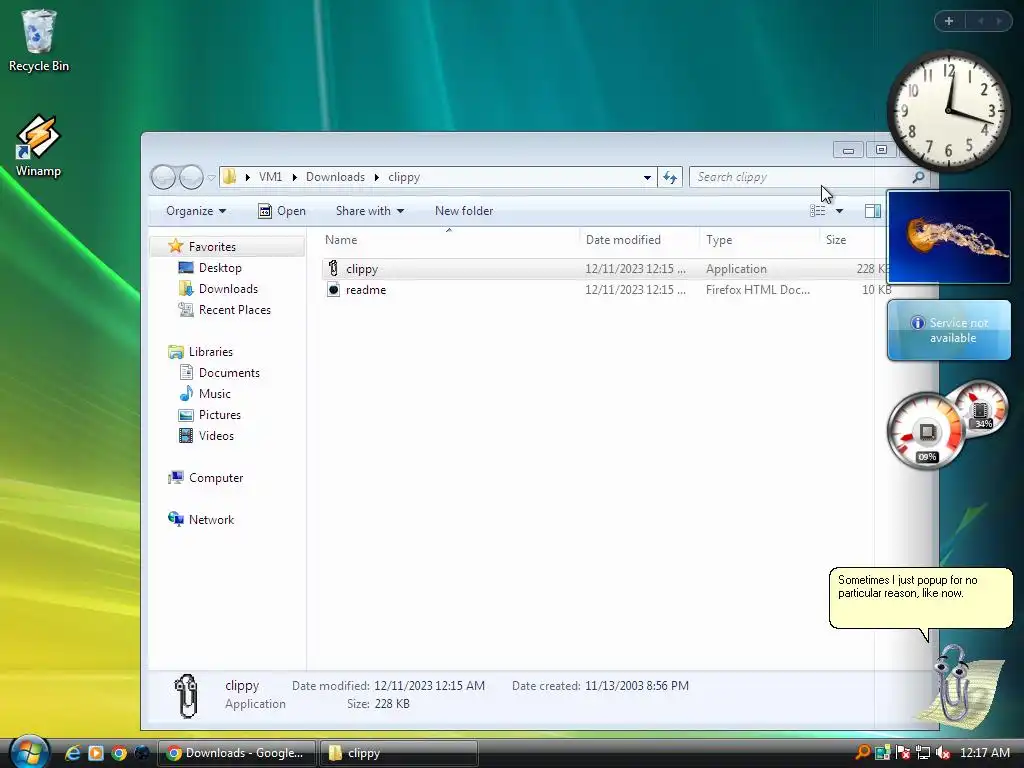Image resolution: width=1024 pixels, height=768 pixels.
Task: Expand the arrow before VM1 in address bar
Action: (248, 177)
